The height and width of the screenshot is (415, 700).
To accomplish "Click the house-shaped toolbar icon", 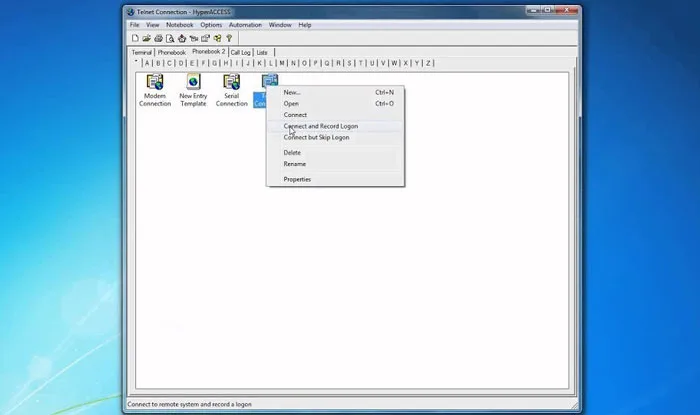I will tap(182, 38).
